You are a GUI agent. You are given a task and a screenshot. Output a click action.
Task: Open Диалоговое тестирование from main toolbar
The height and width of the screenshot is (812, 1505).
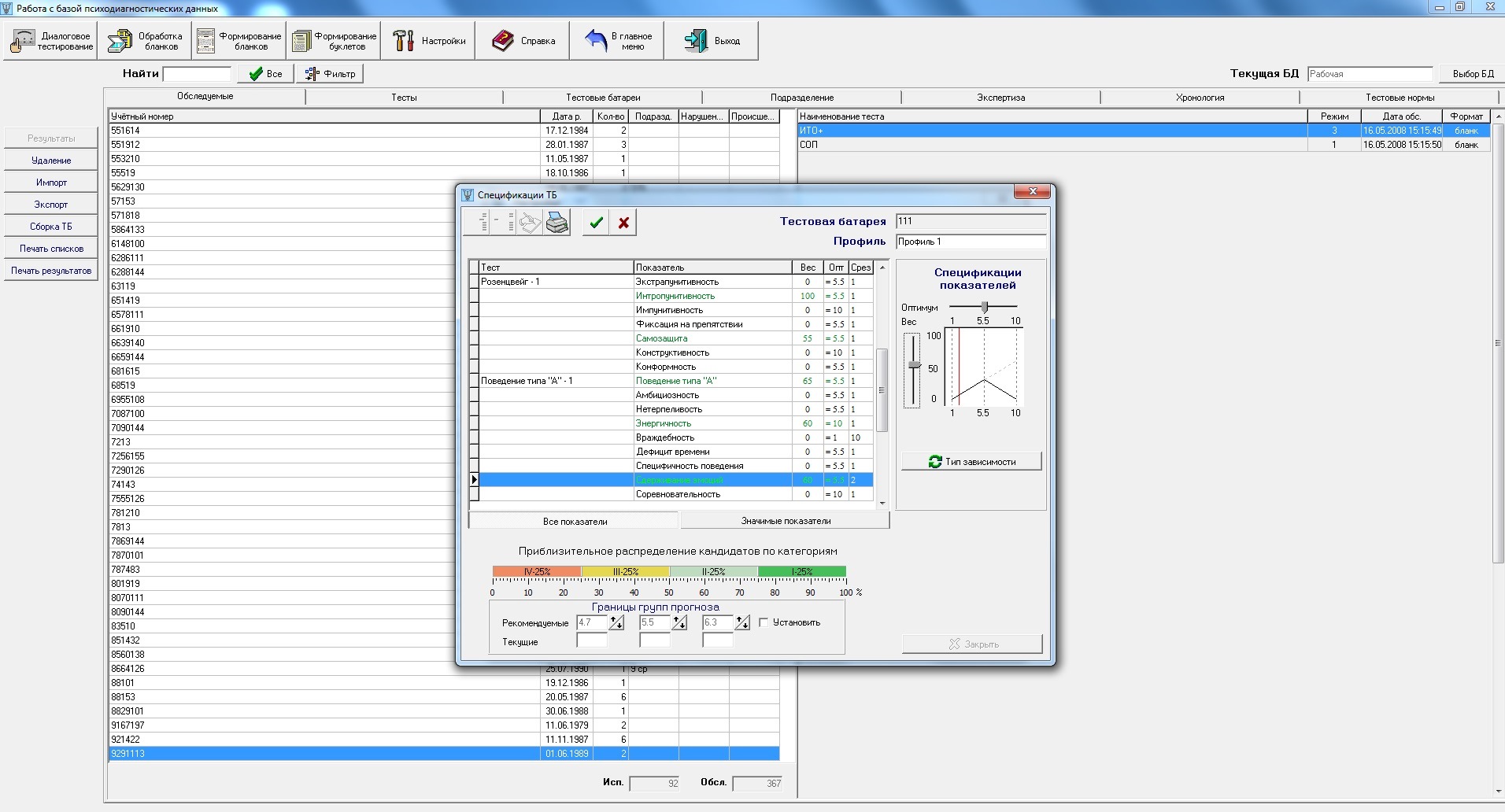coord(51,41)
